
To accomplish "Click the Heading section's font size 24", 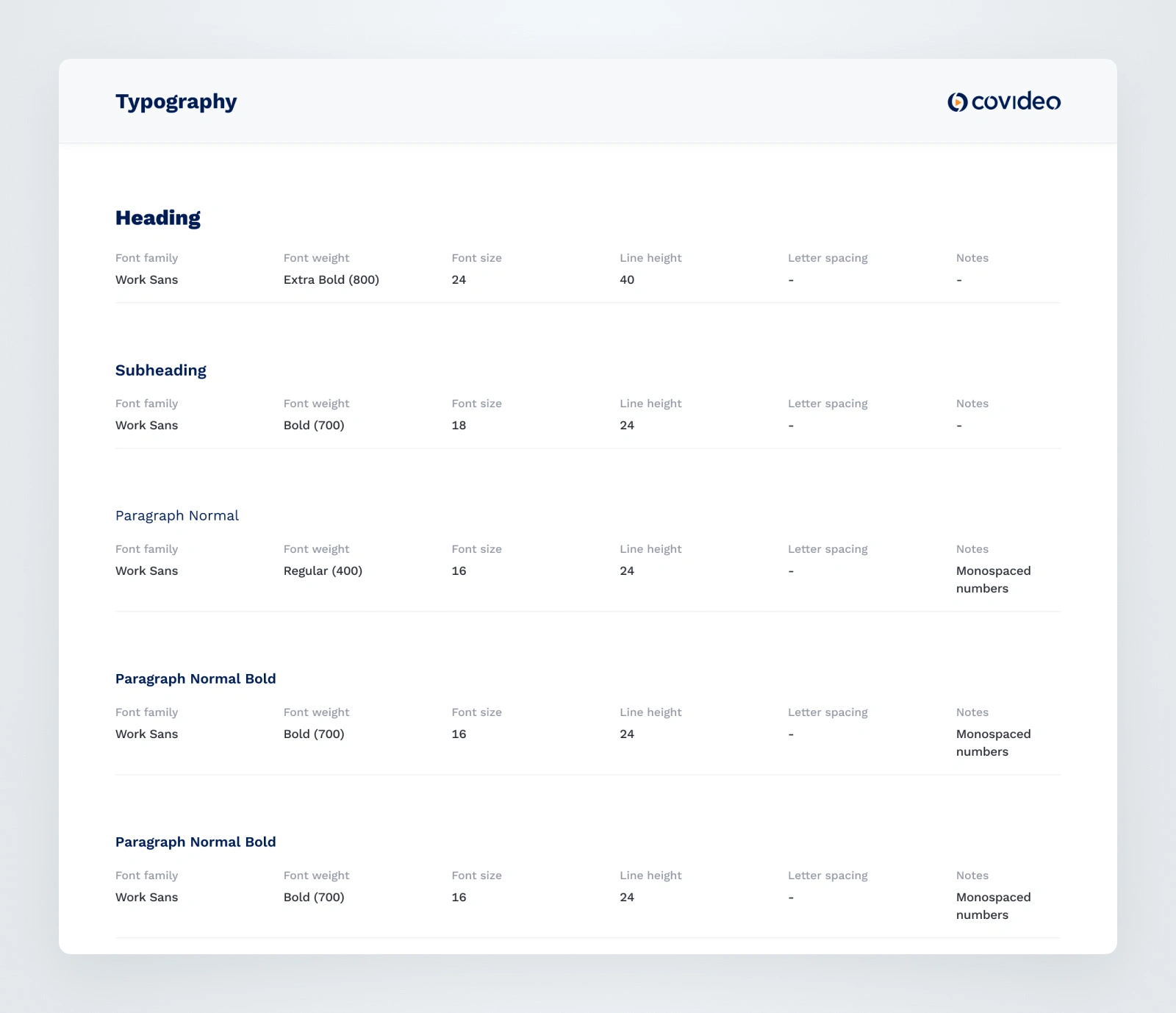I will click(x=459, y=279).
